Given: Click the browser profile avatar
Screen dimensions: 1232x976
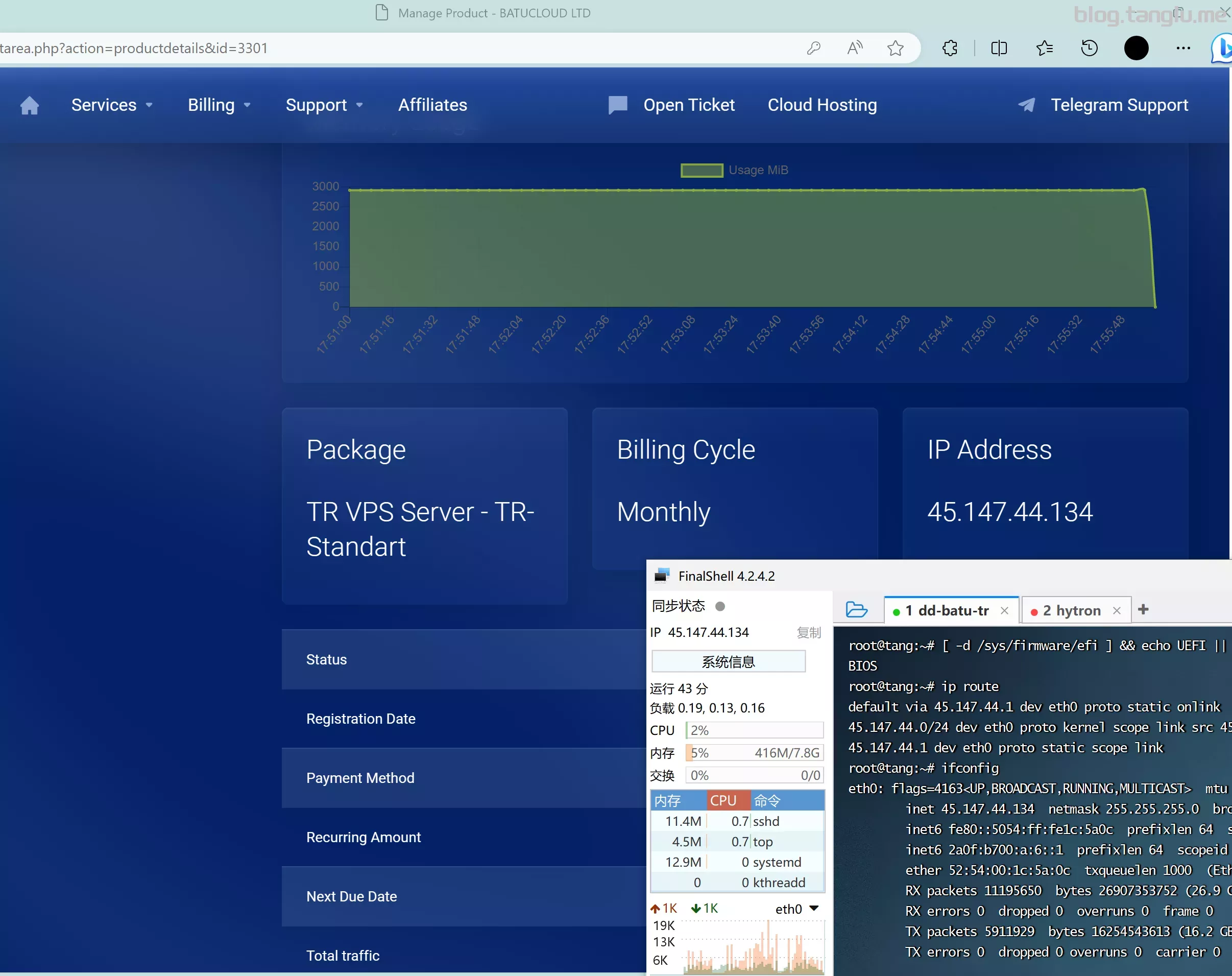Looking at the screenshot, I should click(x=1136, y=48).
